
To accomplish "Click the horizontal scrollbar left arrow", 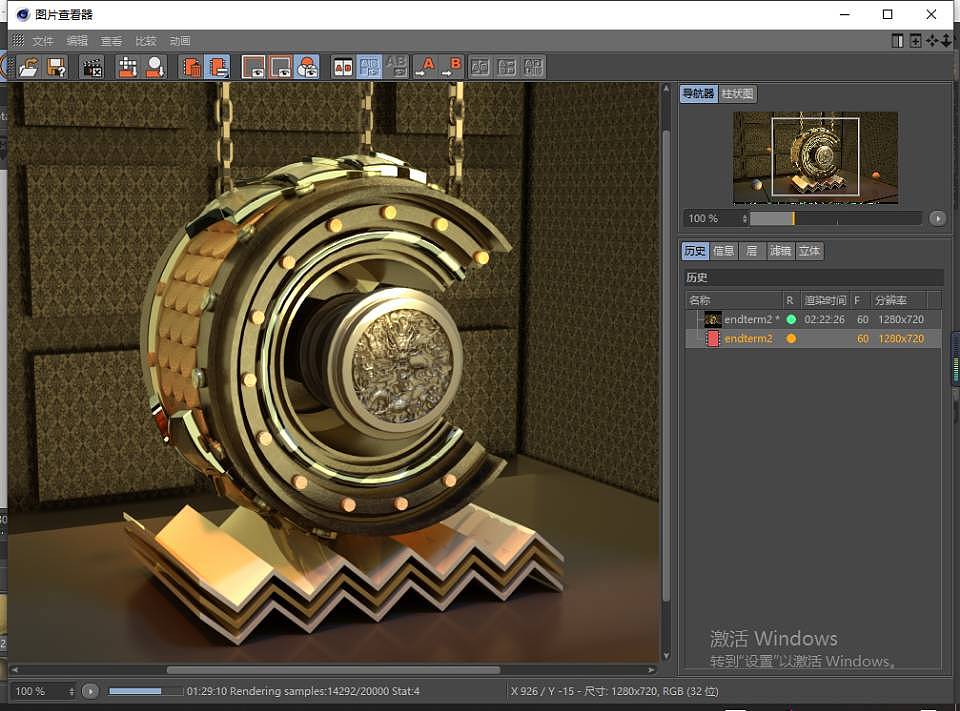I will (14, 670).
